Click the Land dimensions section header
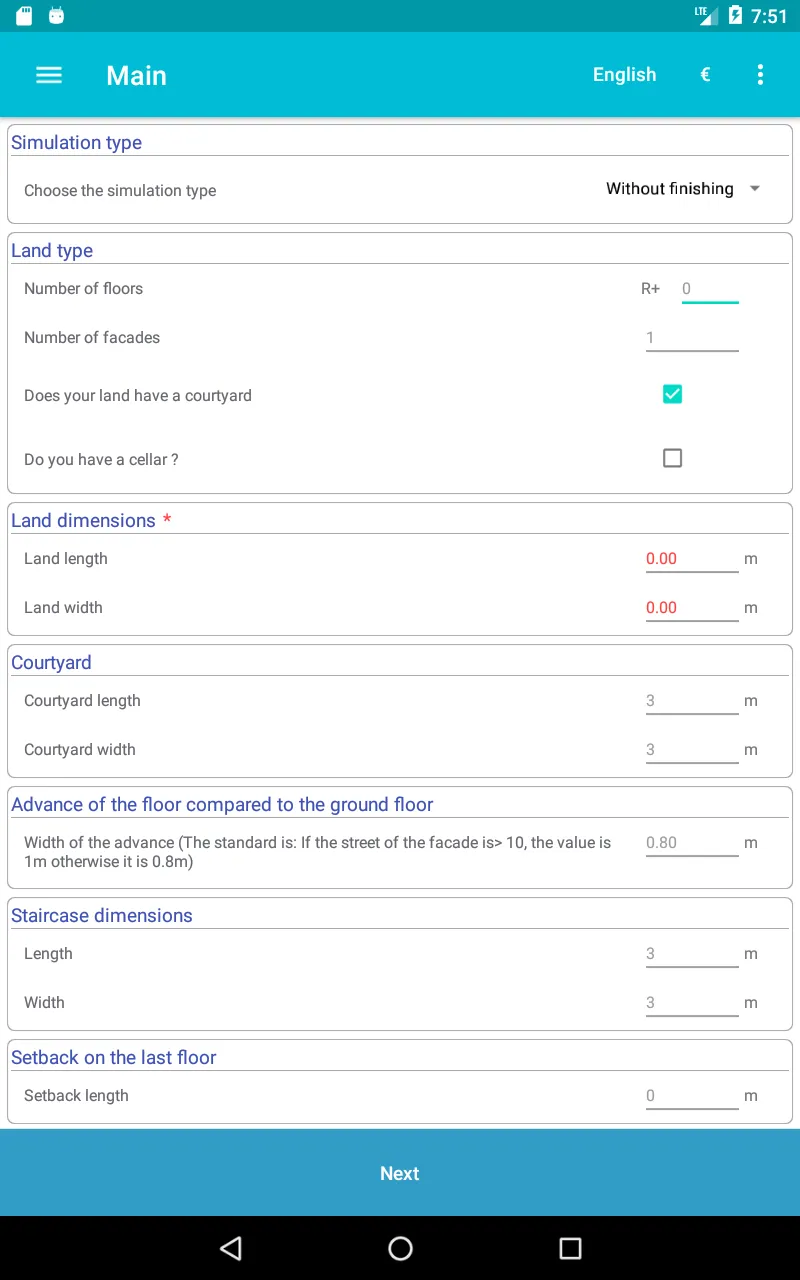 point(83,520)
